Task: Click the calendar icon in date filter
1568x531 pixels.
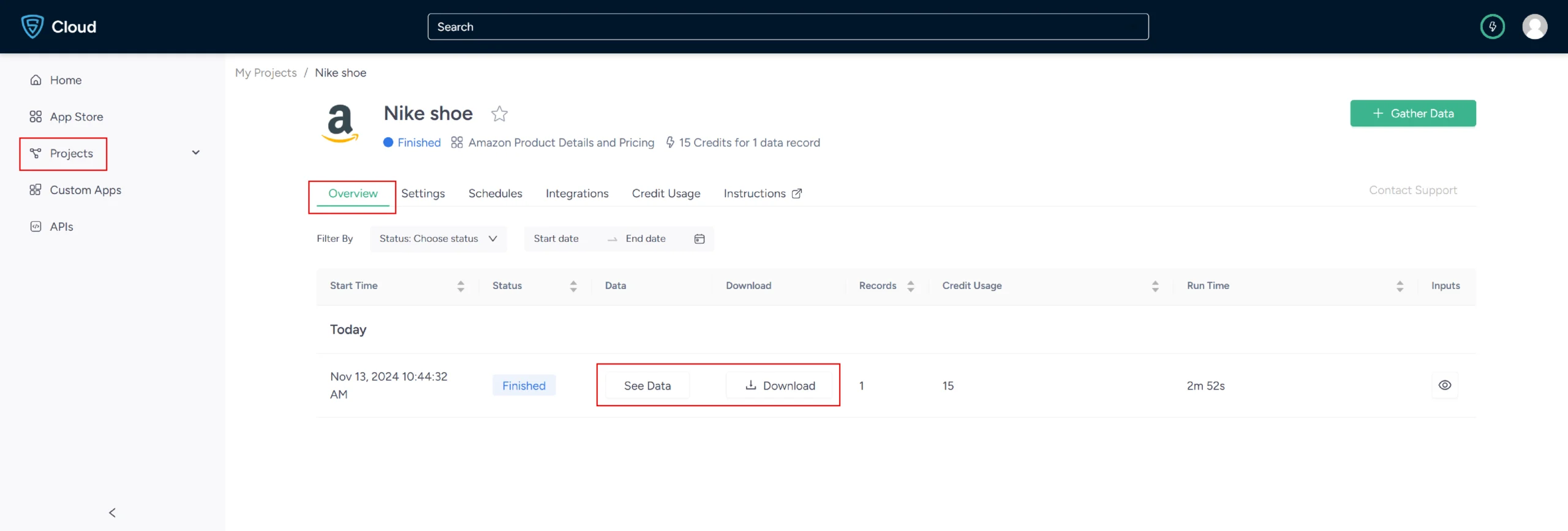Action: 699,239
